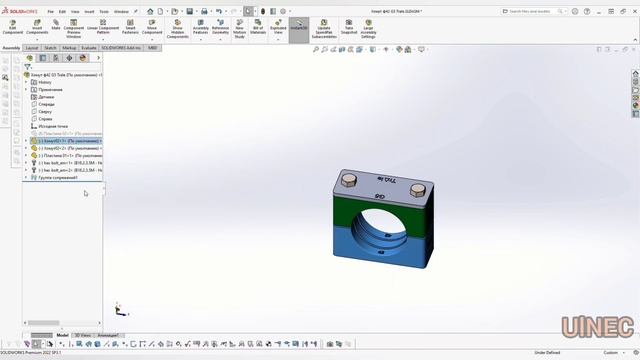Choose Linear Component Pattern
Image resolution: width=640 pixels, height=360 pixels.
point(103,27)
